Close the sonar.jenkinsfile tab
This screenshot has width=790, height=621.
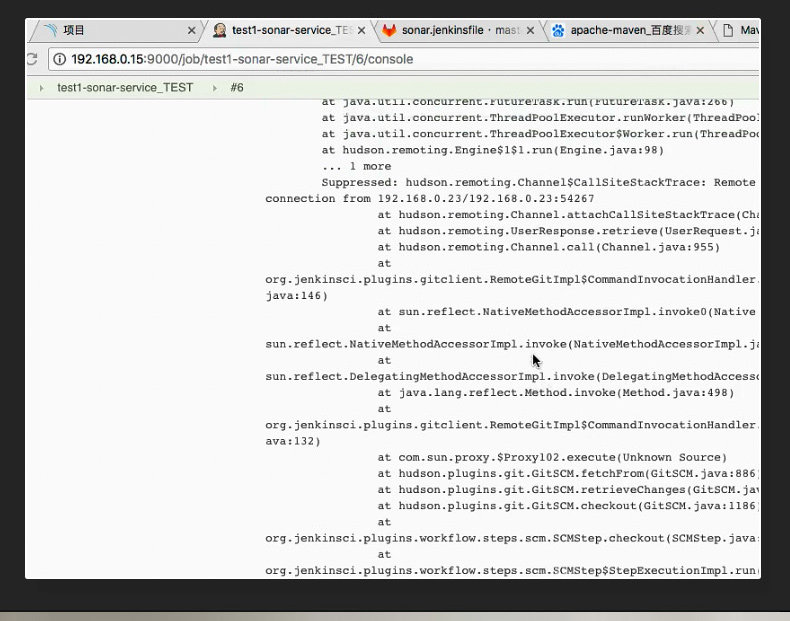coord(531,31)
